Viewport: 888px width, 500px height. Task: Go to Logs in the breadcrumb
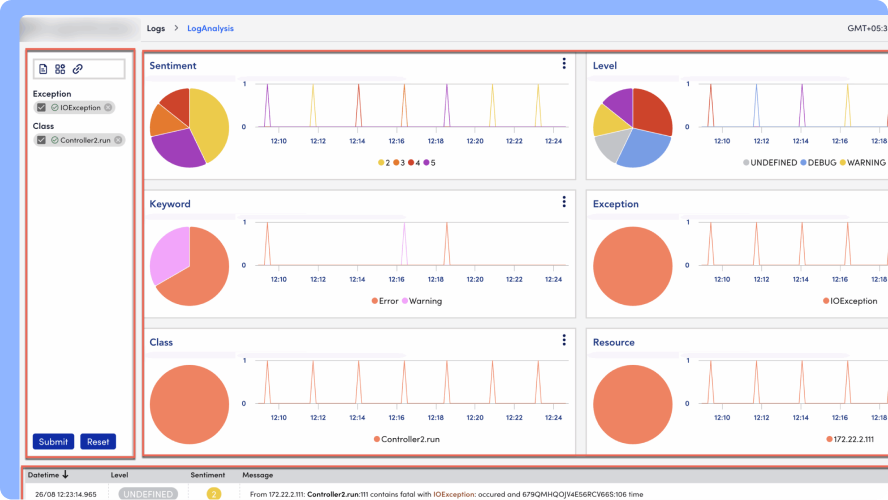[156, 28]
